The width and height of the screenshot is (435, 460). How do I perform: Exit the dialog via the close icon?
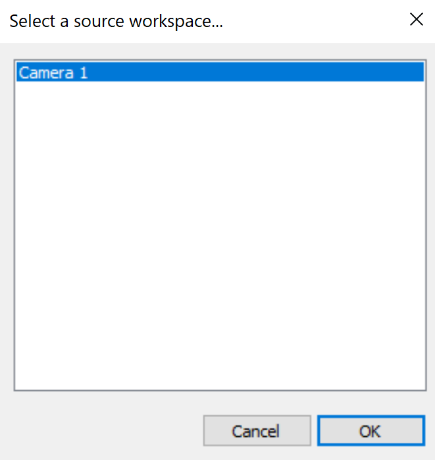coord(416,20)
